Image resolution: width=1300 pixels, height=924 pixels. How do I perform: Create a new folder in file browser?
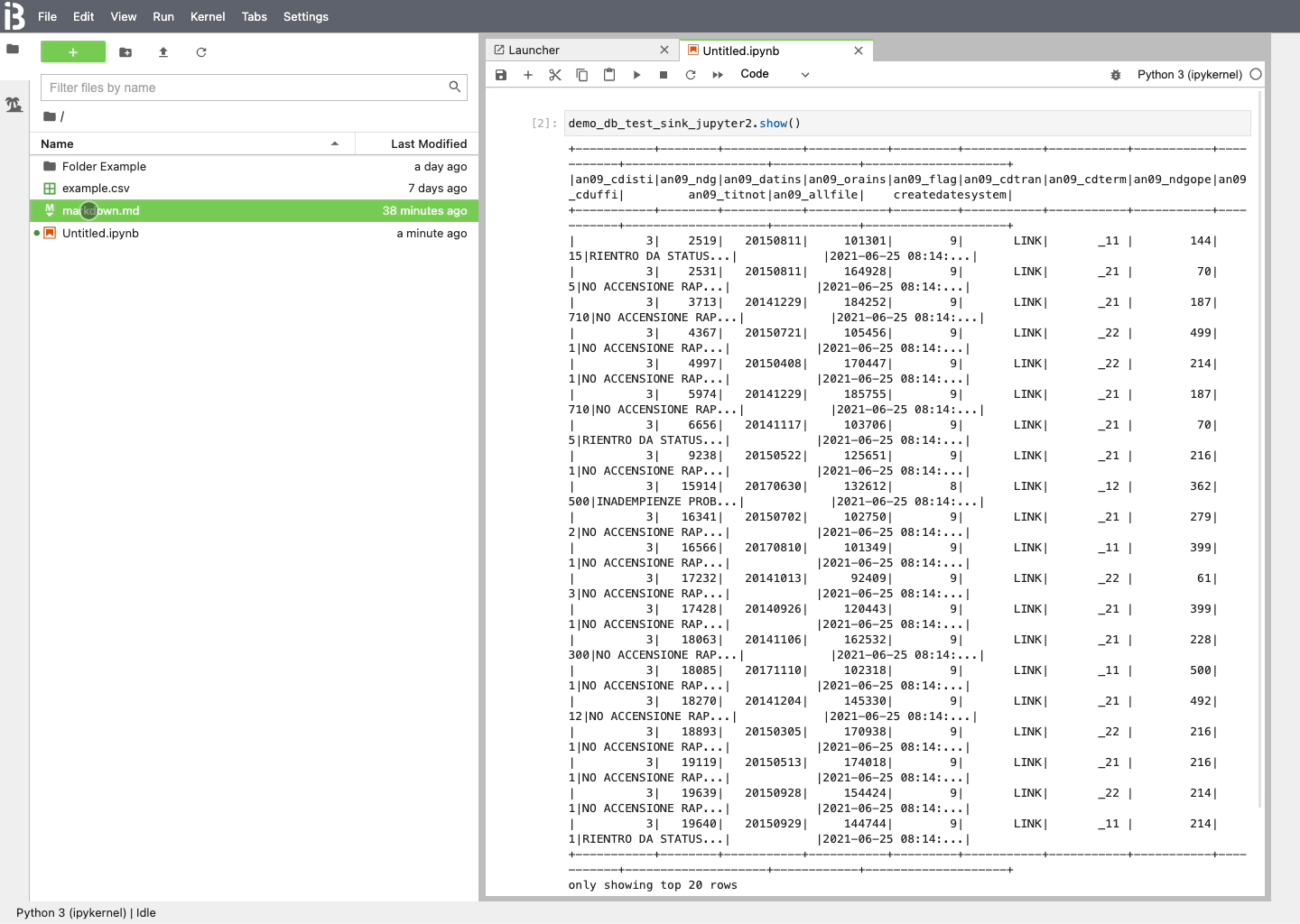125,52
